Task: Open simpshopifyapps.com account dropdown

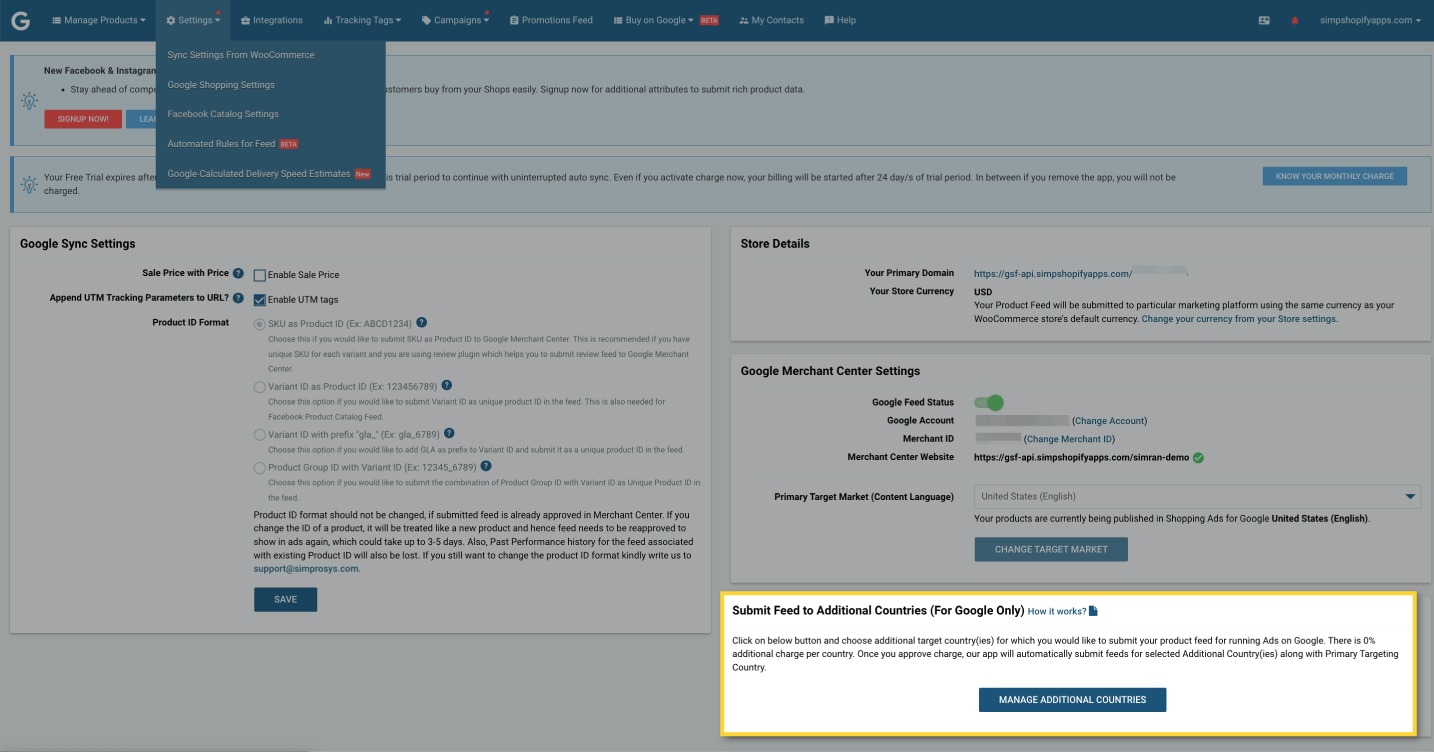Action: click(x=1370, y=20)
